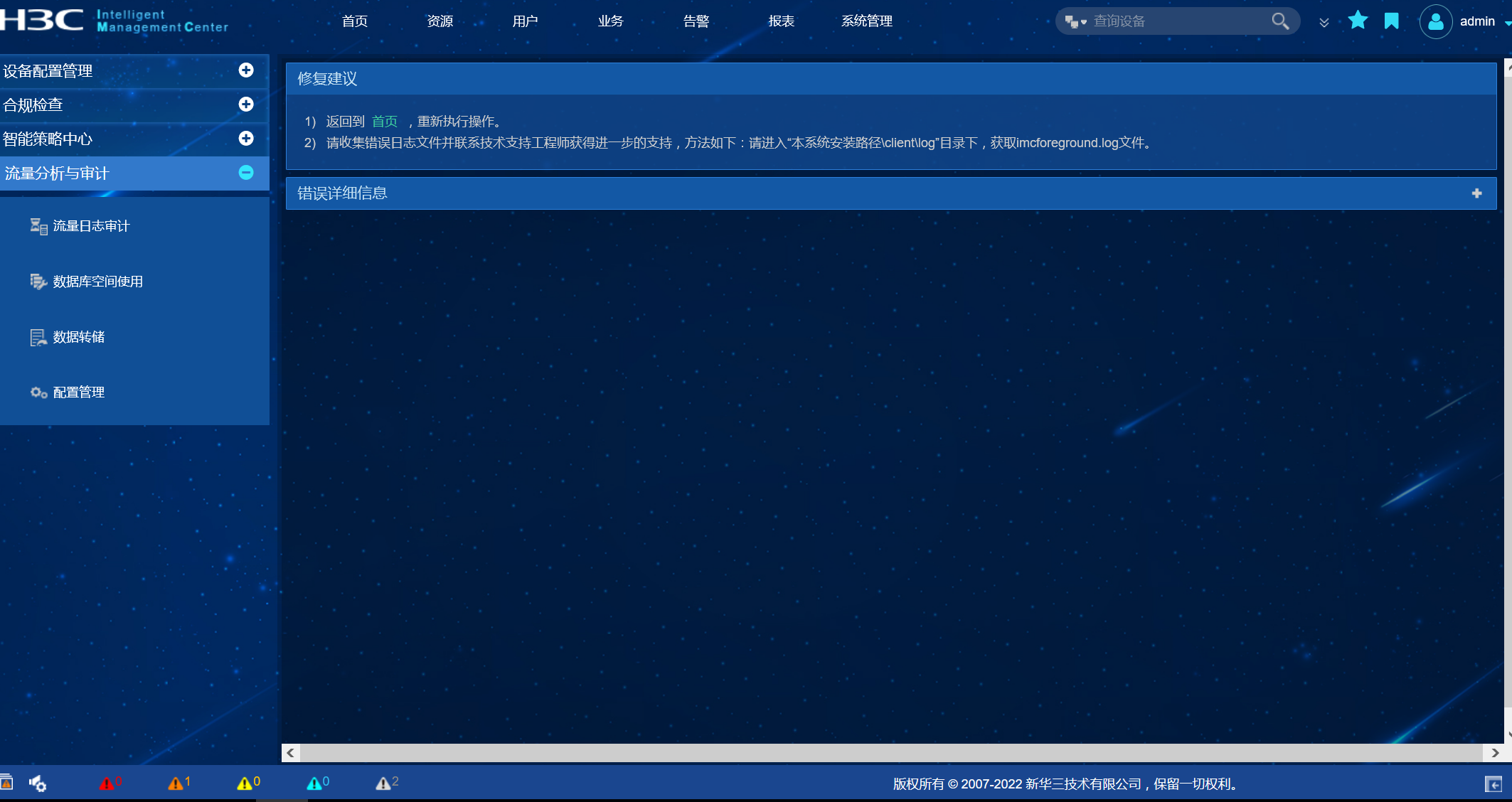This screenshot has width=1512, height=802.
Task: Open device type dropdown in search box
Action: coord(1075,22)
